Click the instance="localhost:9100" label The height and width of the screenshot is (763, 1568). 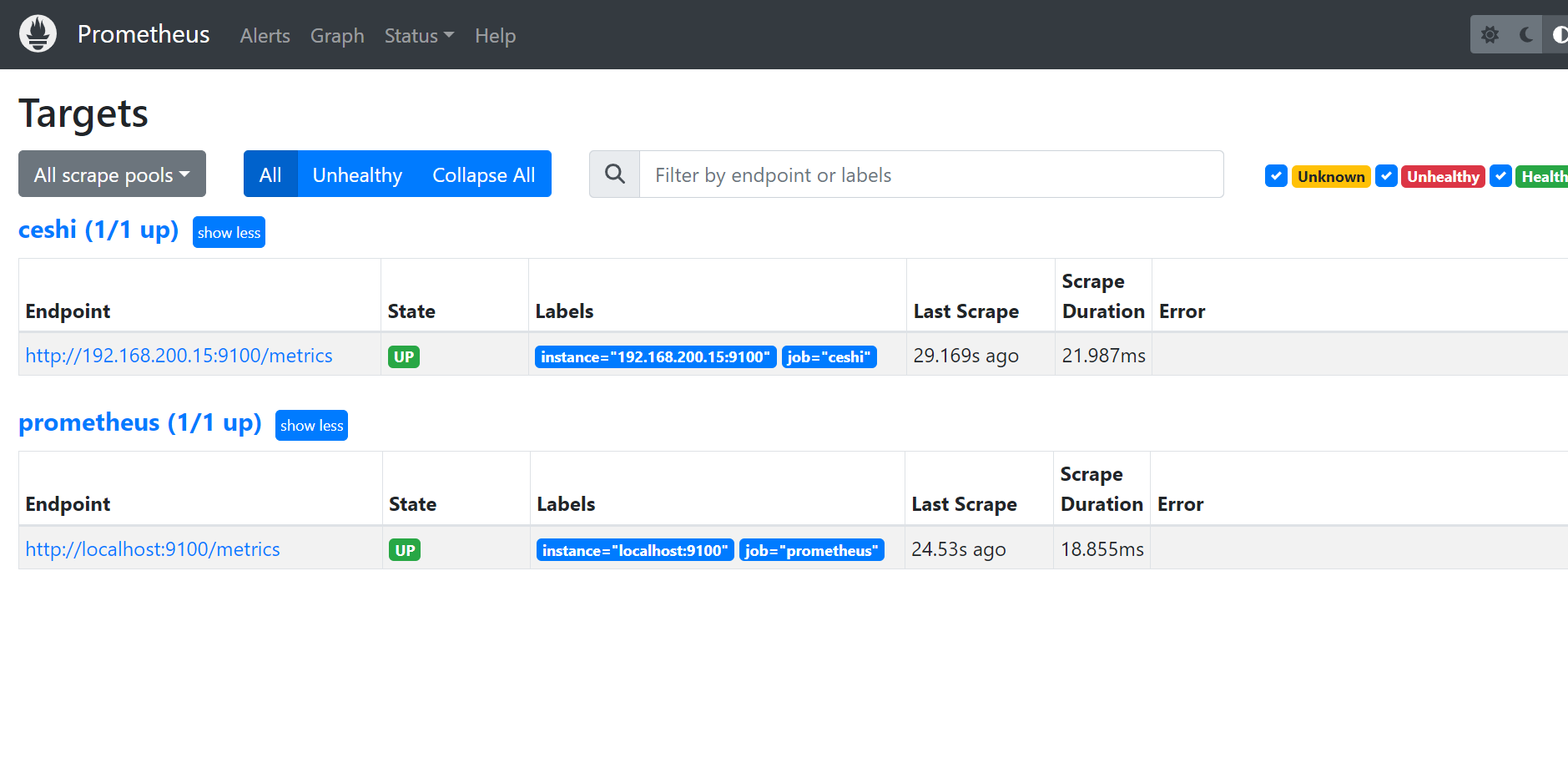pos(635,550)
